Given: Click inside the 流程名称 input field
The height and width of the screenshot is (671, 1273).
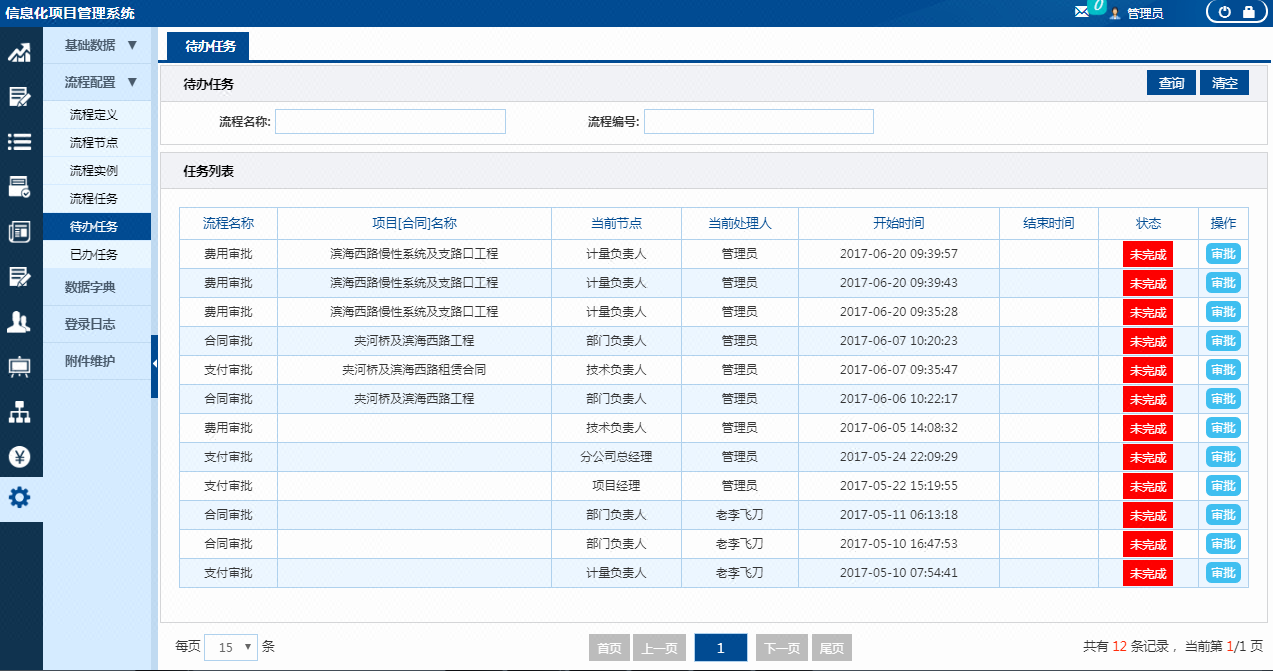Looking at the screenshot, I should click(390, 121).
